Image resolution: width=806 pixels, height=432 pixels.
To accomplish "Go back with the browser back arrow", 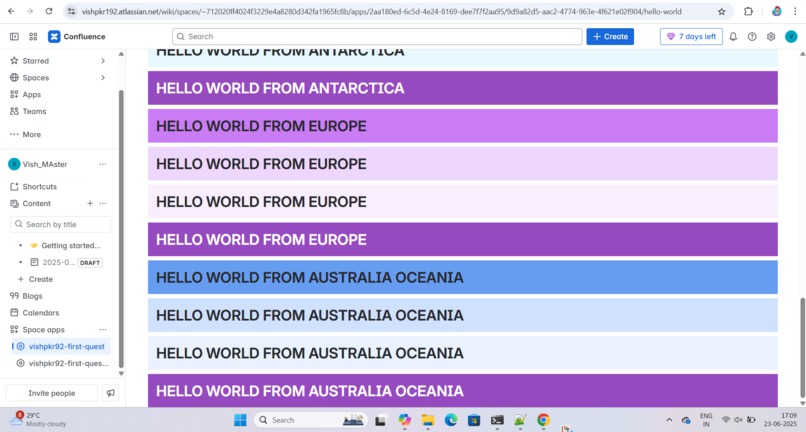I will (x=11, y=11).
